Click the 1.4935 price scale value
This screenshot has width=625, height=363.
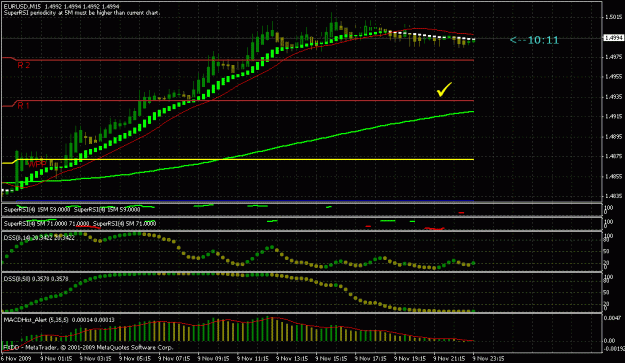(614, 97)
